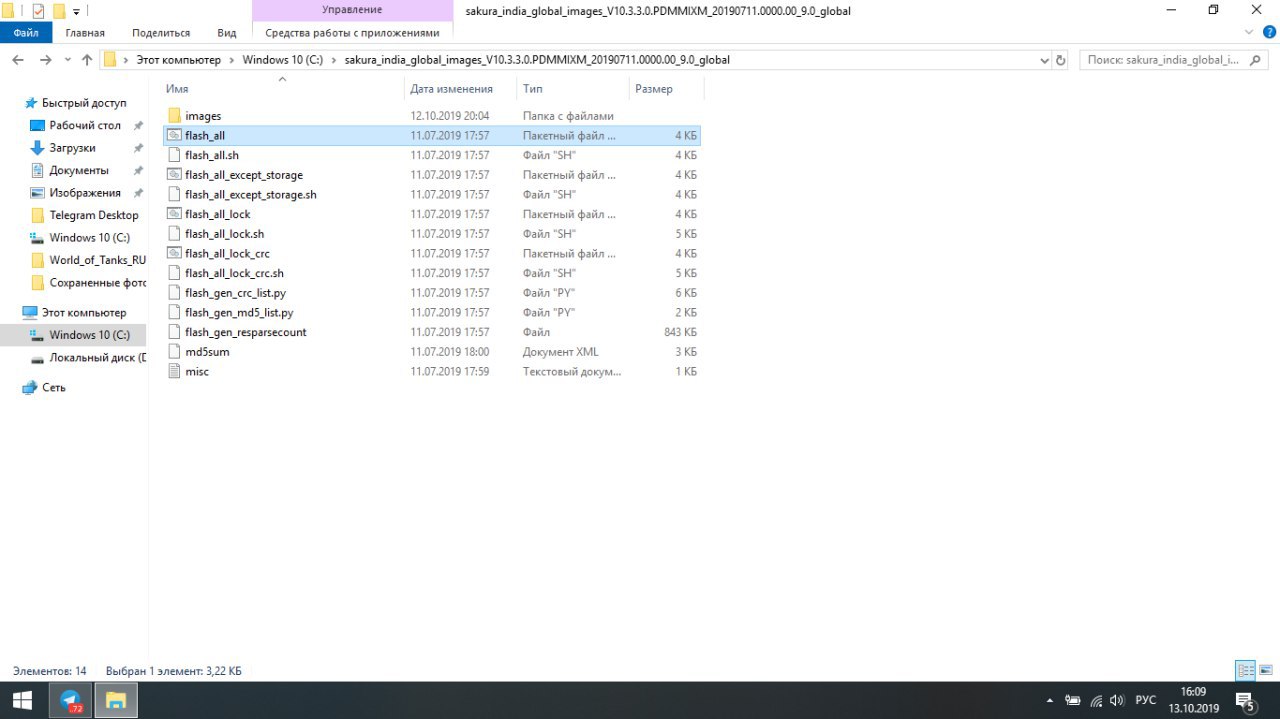Viewport: 1280px width, 719px height.
Task: Click the New folder icon in title bar
Action: [x=58, y=11]
